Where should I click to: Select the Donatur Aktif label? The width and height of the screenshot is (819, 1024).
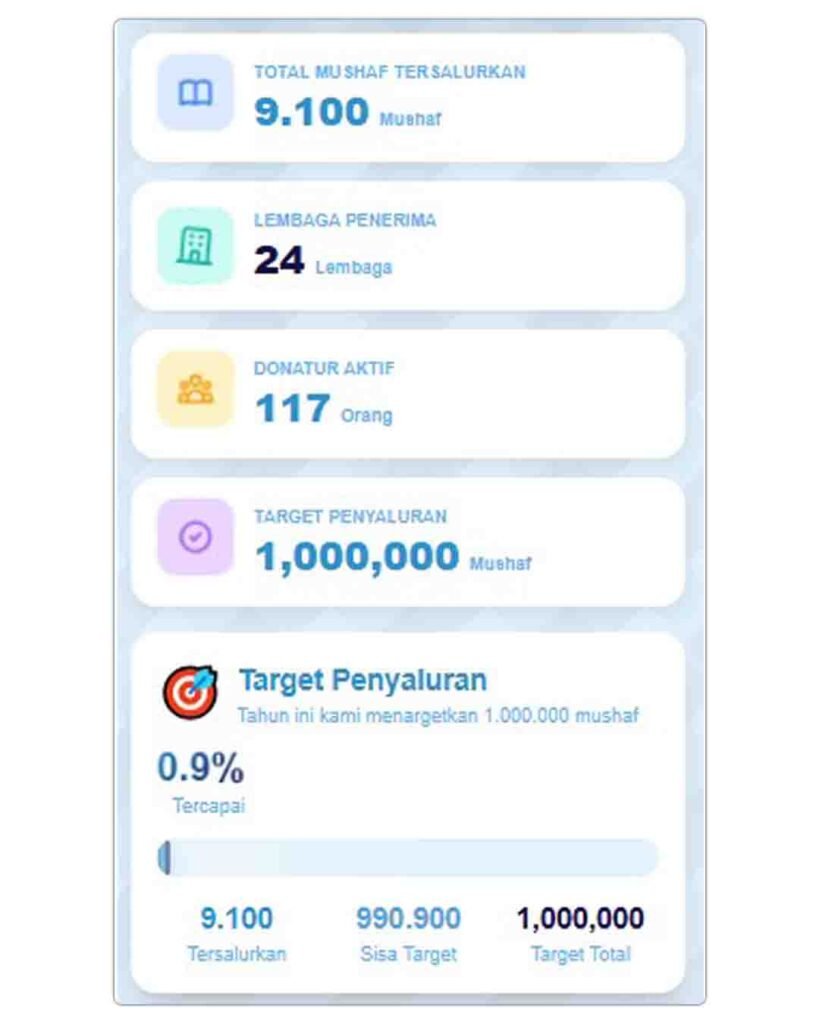[x=324, y=368]
